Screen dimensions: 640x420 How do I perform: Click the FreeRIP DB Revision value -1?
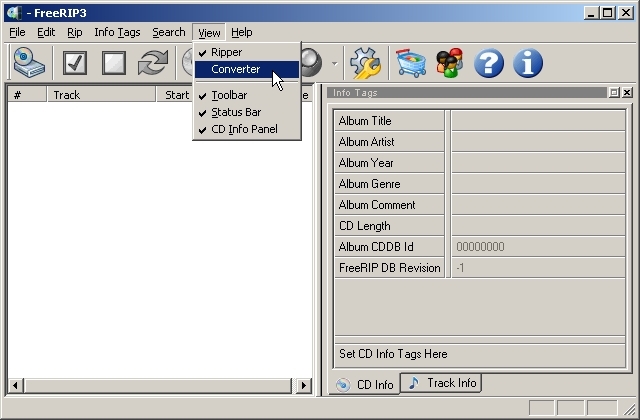click(x=538, y=268)
